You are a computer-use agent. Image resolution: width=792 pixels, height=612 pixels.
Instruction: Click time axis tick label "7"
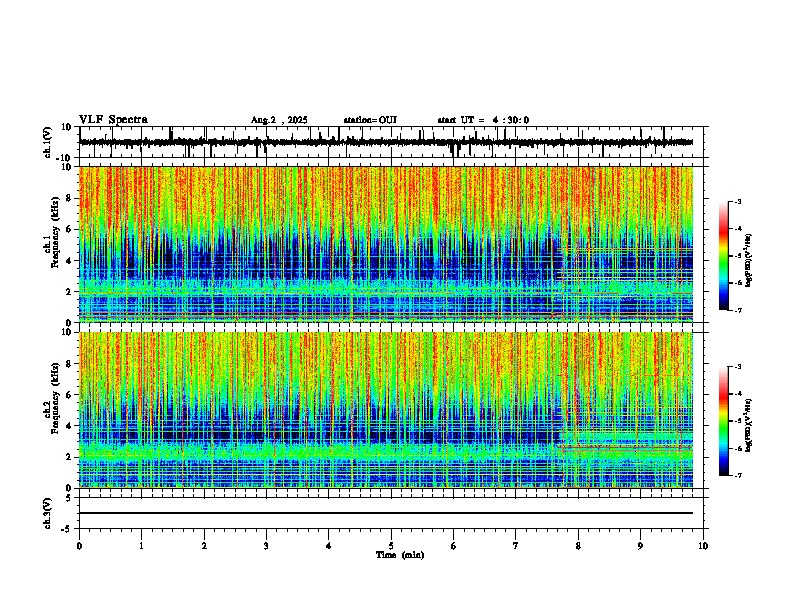pyautogui.click(x=516, y=546)
